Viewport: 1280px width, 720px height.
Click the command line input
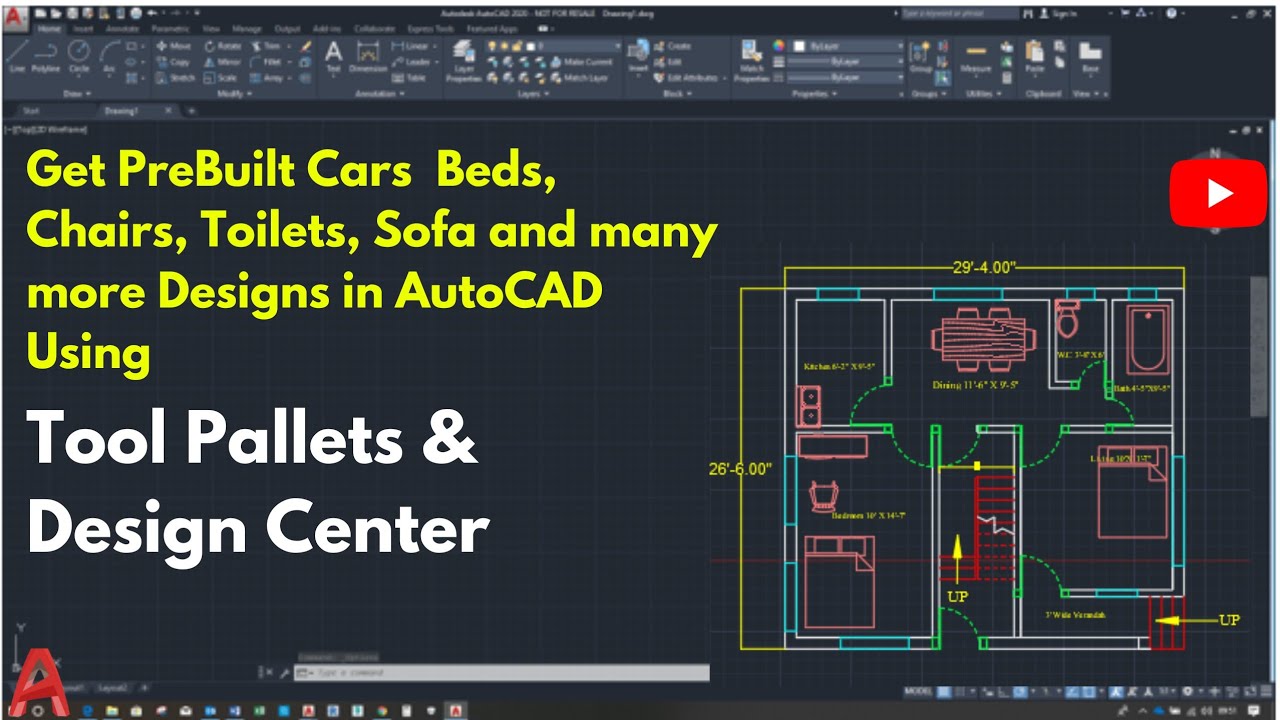(500, 673)
